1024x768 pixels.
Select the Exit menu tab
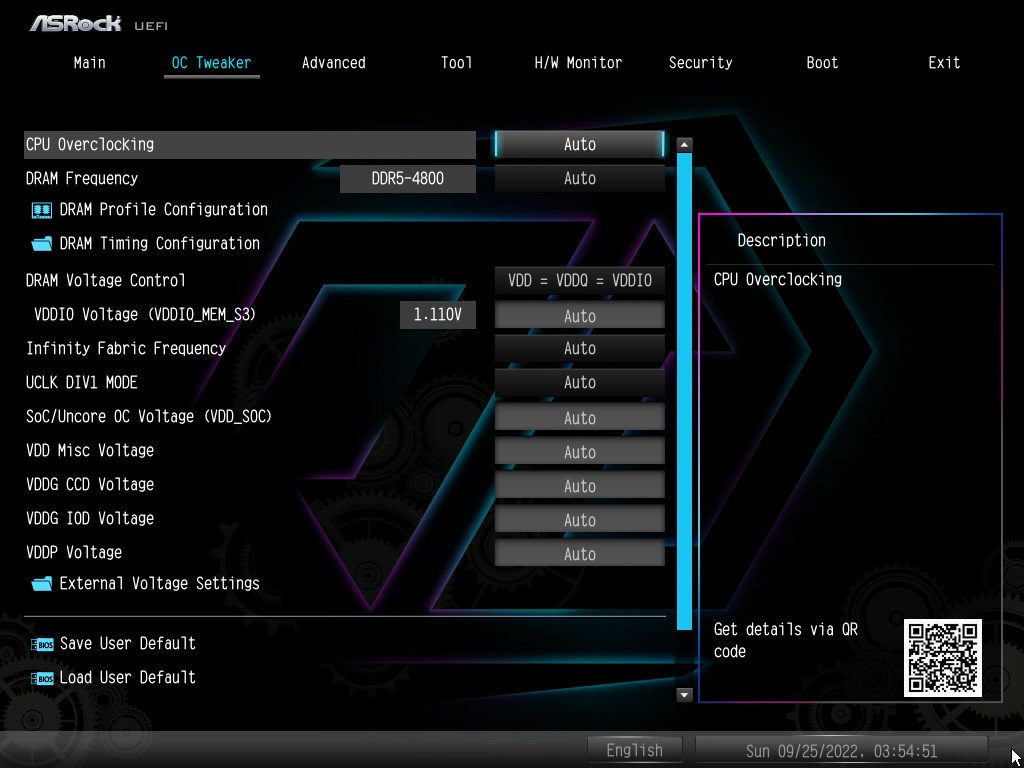944,63
